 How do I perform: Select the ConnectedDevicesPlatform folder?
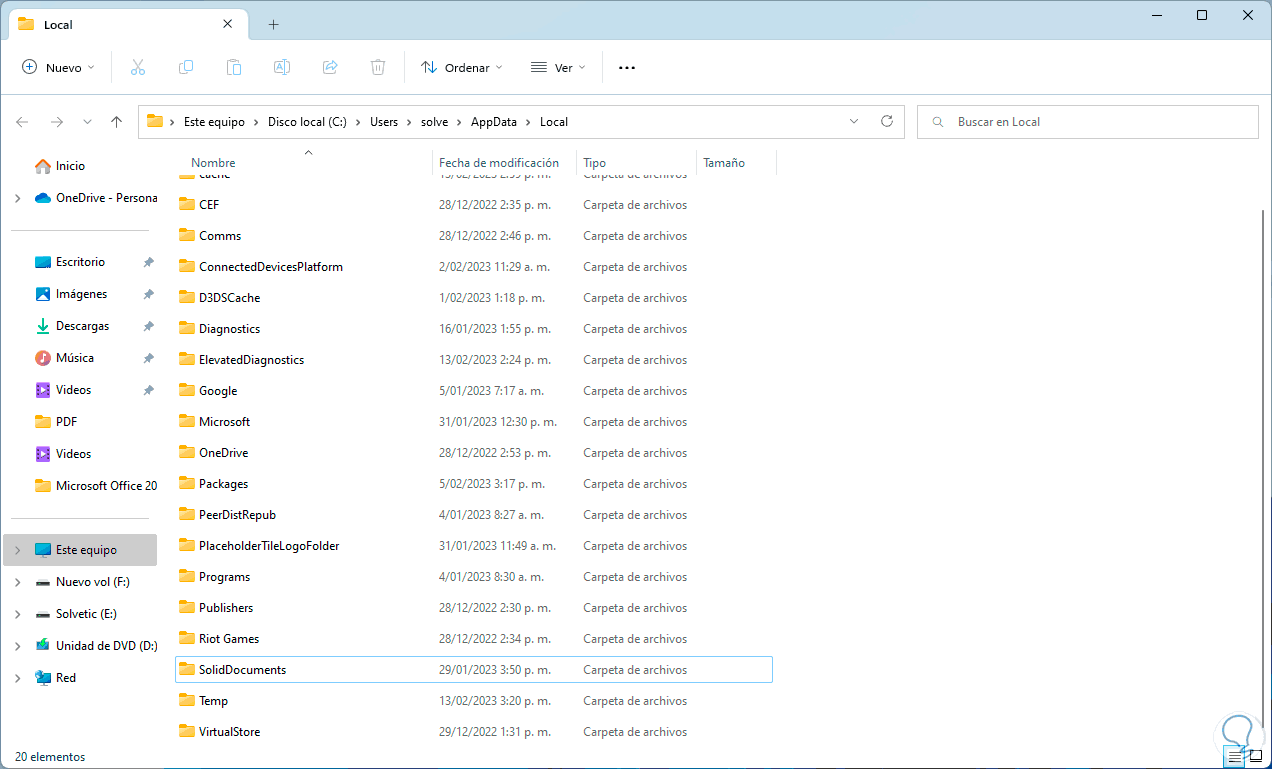coord(474,267)
